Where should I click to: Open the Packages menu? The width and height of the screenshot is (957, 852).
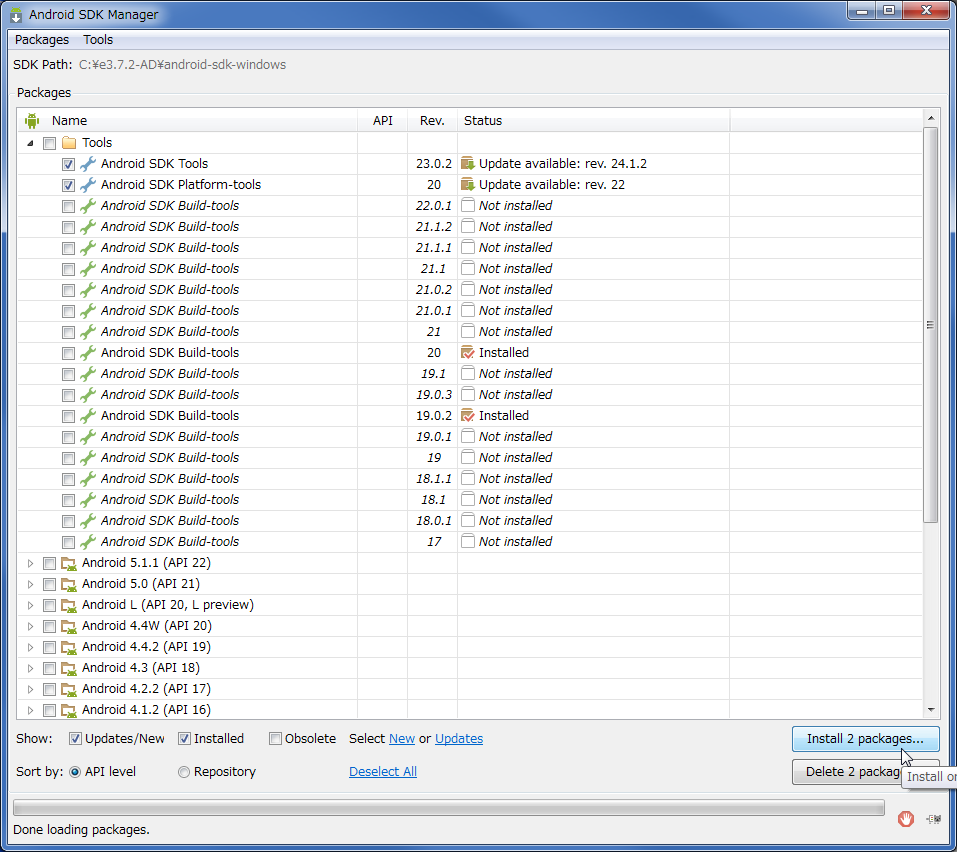pos(42,40)
